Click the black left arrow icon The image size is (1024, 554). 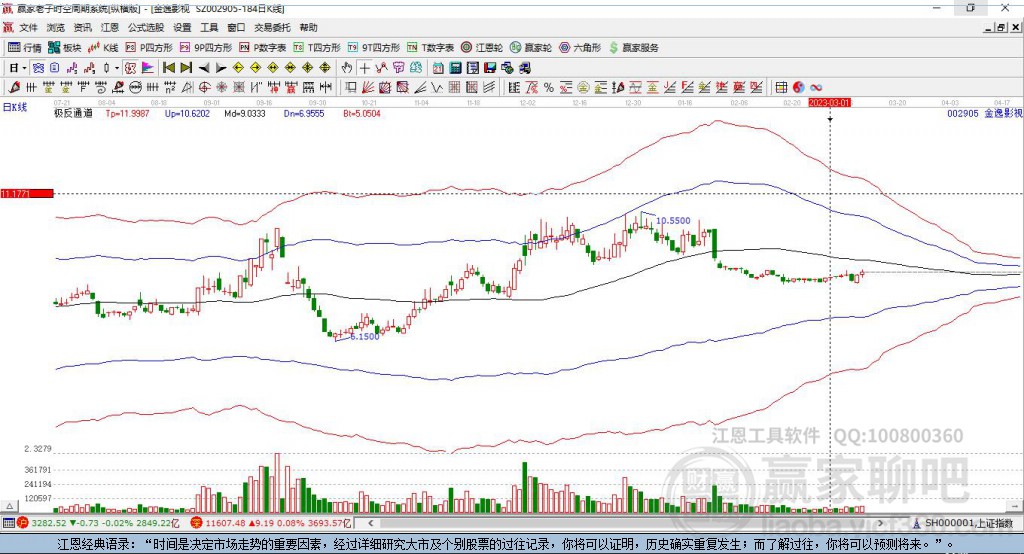tap(204, 68)
